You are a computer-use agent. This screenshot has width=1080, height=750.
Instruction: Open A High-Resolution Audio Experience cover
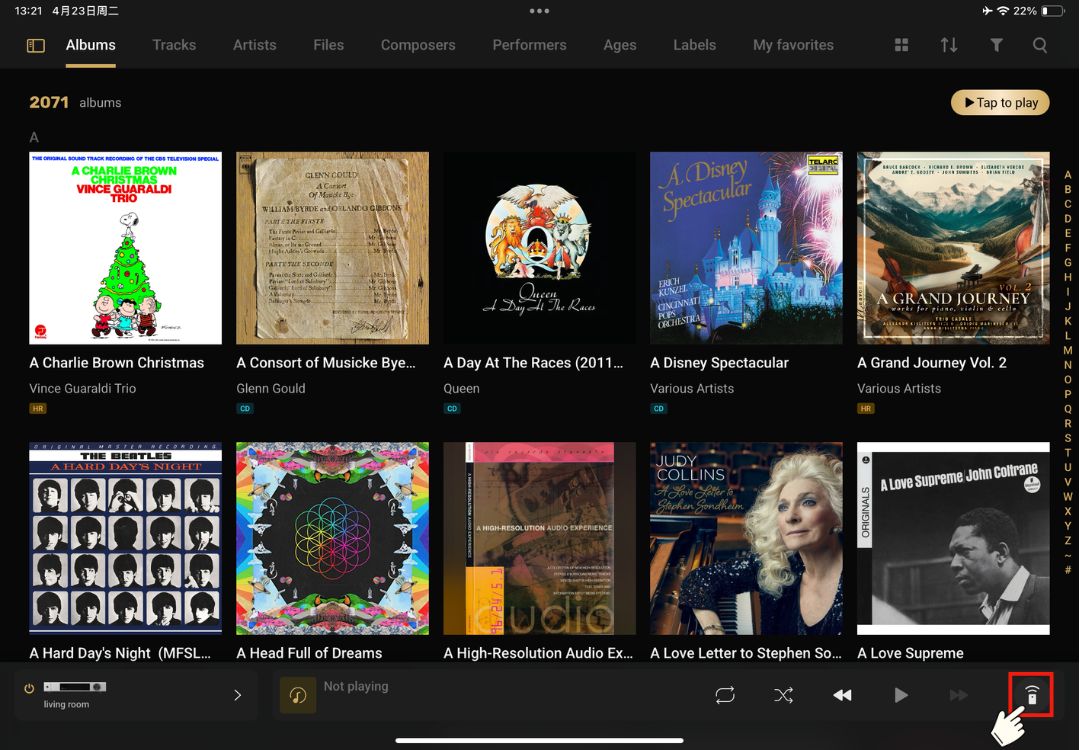coord(539,538)
